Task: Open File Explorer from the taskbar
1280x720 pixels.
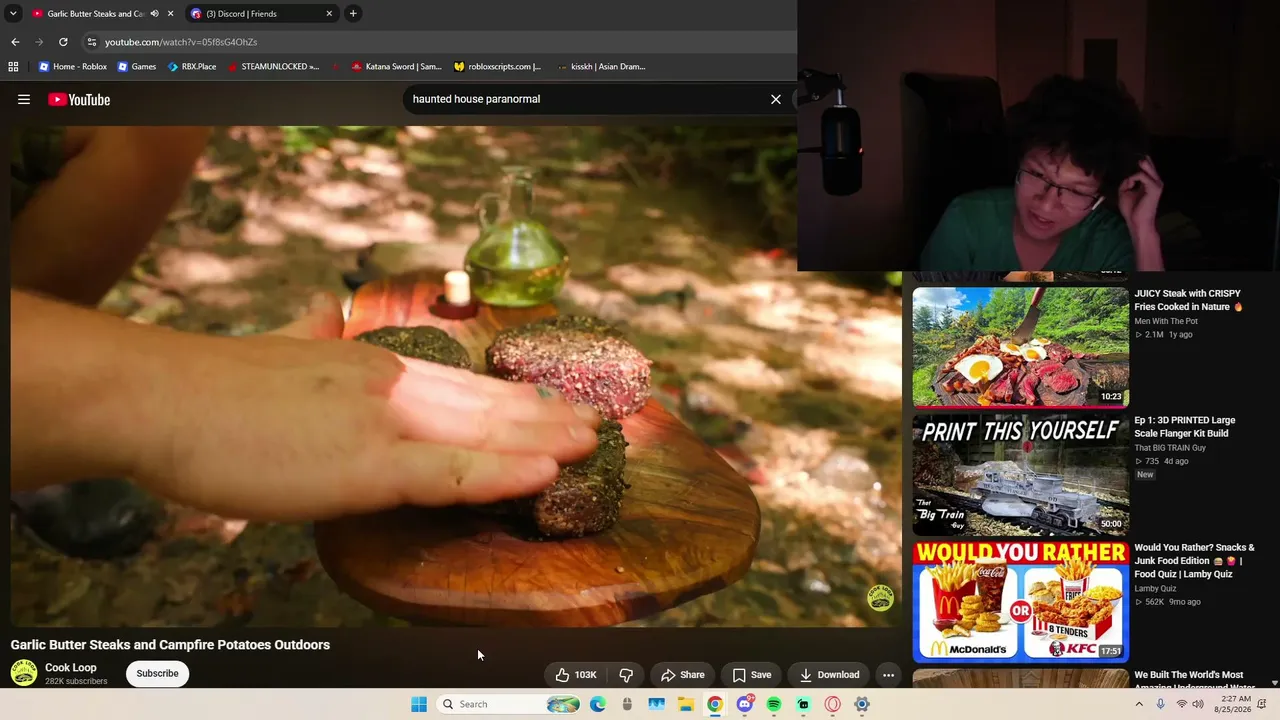Action: tap(686, 704)
